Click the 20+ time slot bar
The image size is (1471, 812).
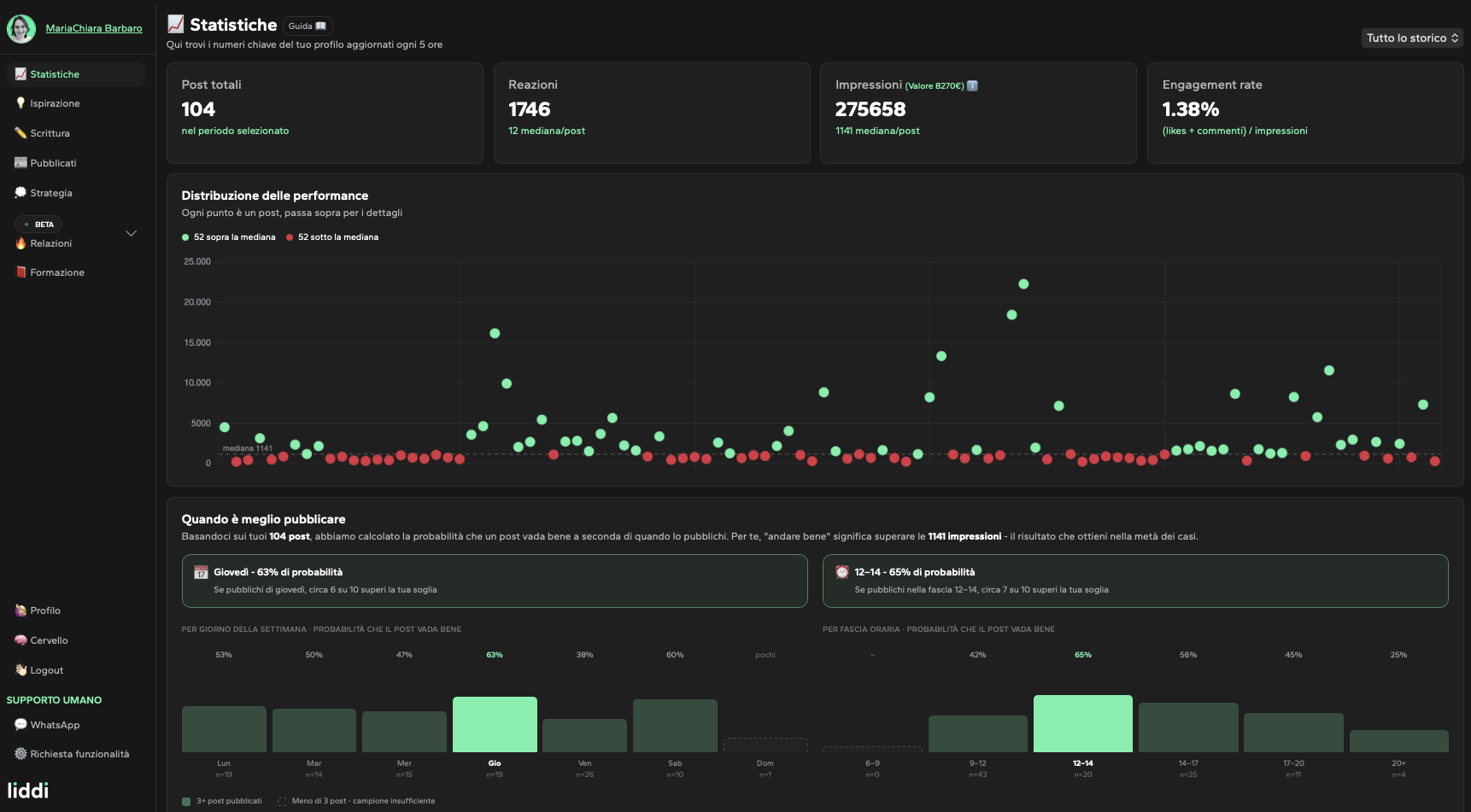tap(1399, 741)
